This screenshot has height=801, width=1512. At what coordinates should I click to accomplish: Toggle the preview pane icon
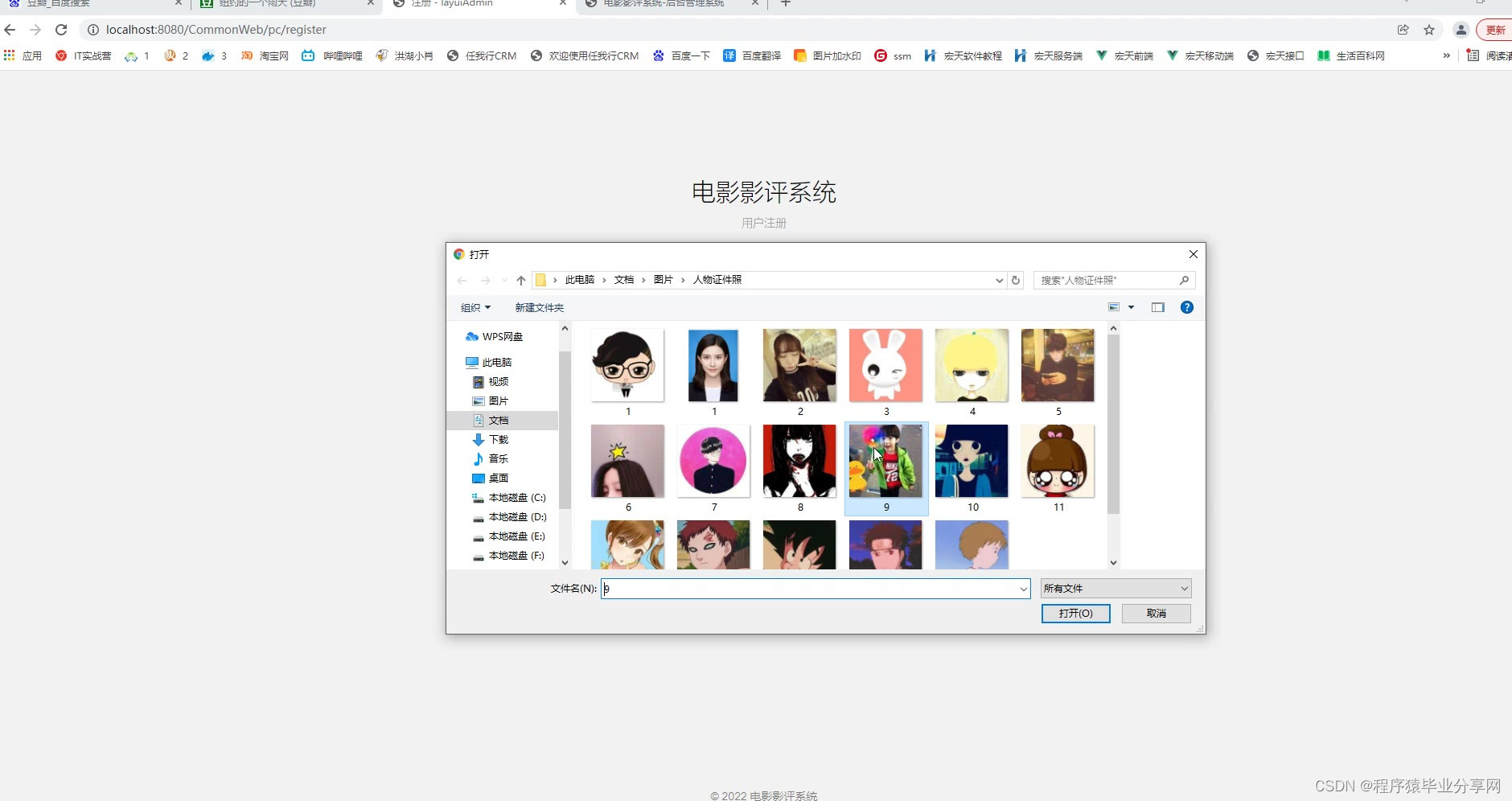pos(1158,307)
